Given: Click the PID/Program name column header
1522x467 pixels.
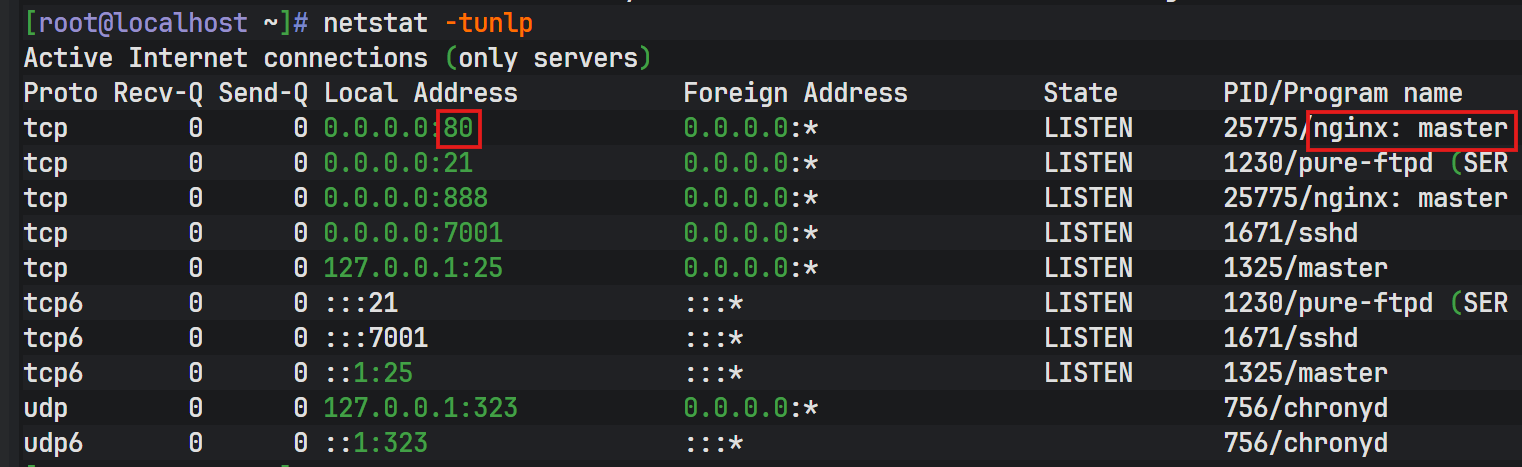Looking at the screenshot, I should click(1342, 94).
